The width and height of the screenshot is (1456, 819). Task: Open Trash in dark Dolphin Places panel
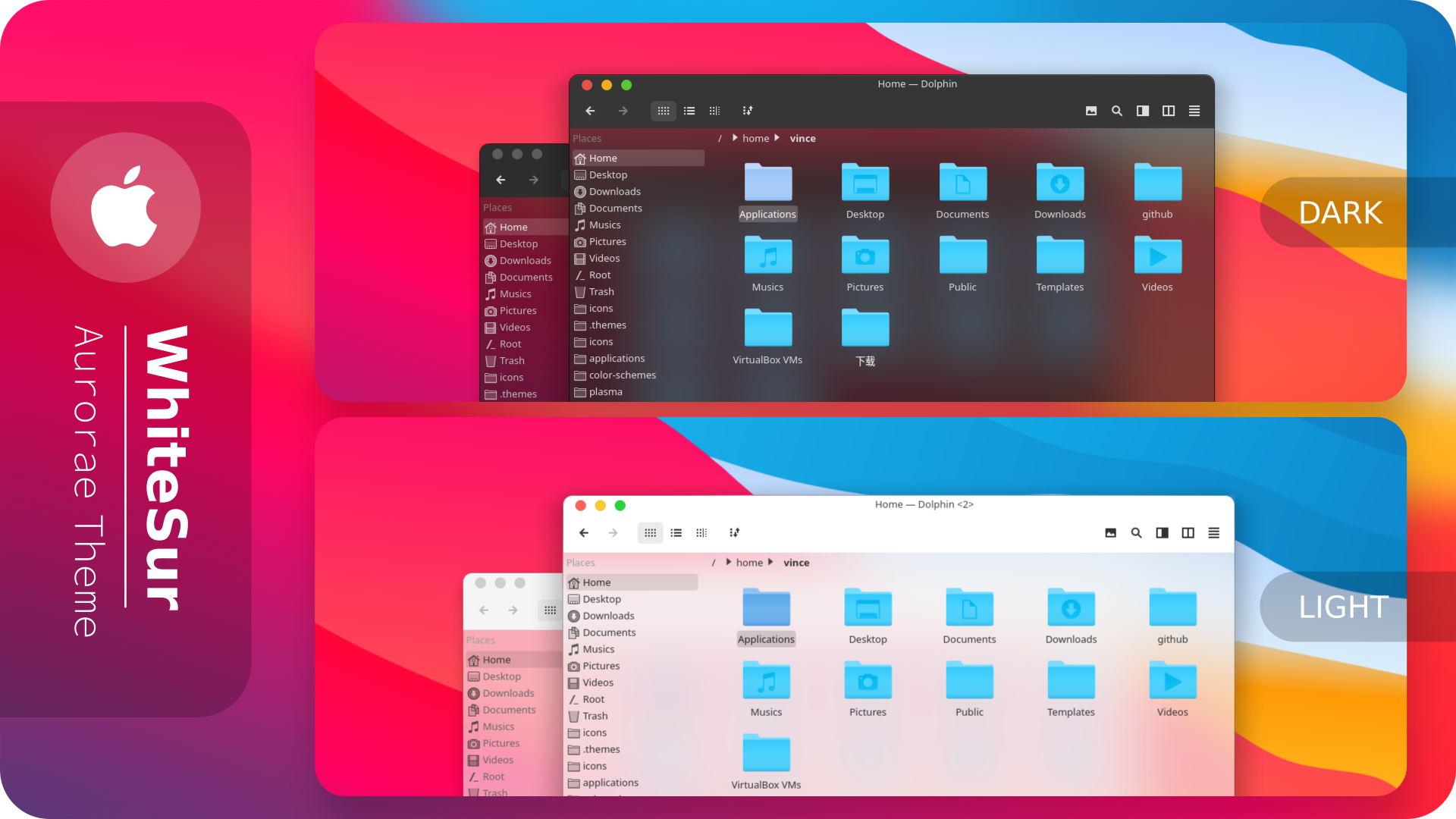[x=639, y=291]
